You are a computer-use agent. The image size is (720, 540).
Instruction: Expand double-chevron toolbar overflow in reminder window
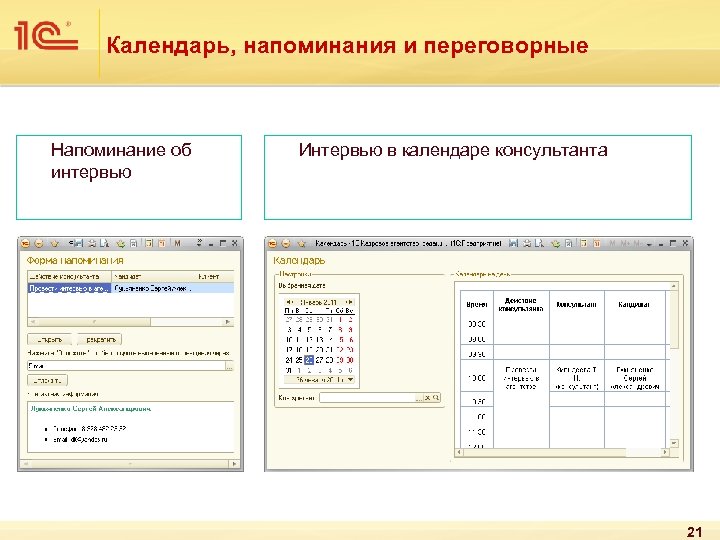(199, 243)
